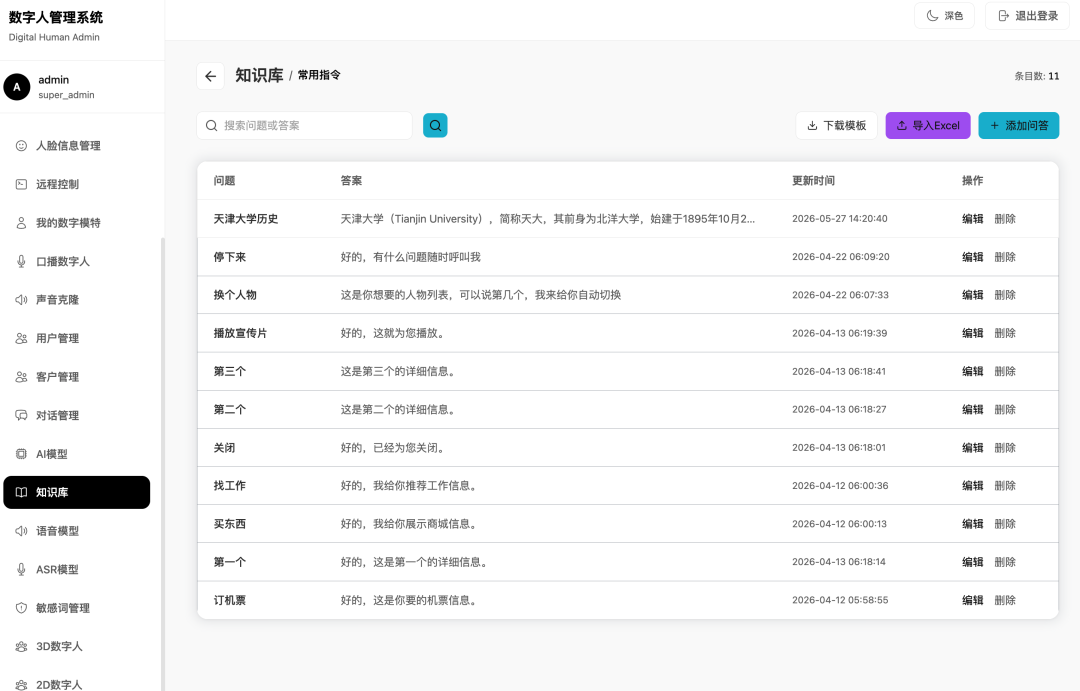Click the ASR模型 microphone icon
This screenshot has width=1080, height=691.
pyautogui.click(x=21, y=570)
